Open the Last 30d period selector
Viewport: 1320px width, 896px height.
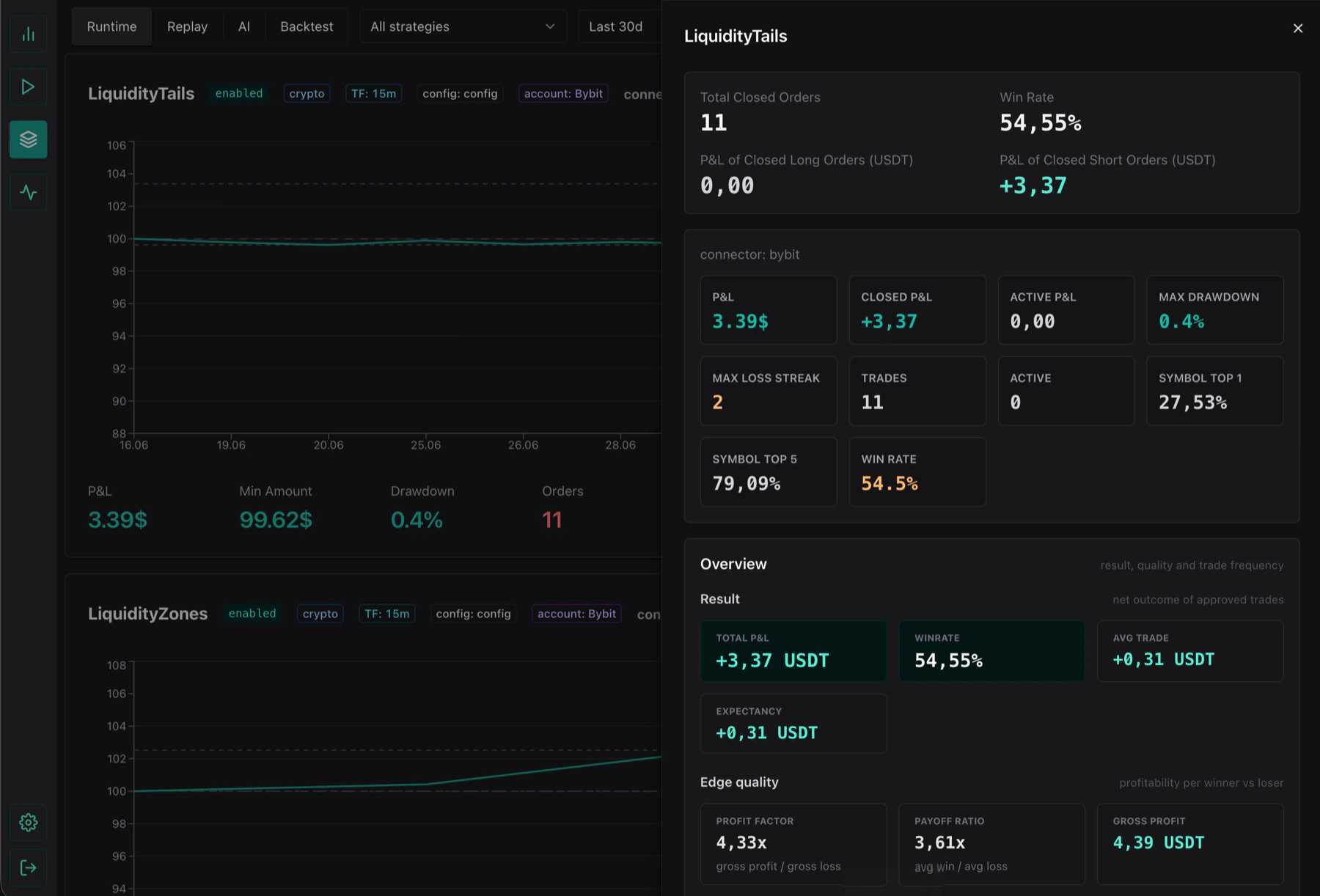click(620, 26)
